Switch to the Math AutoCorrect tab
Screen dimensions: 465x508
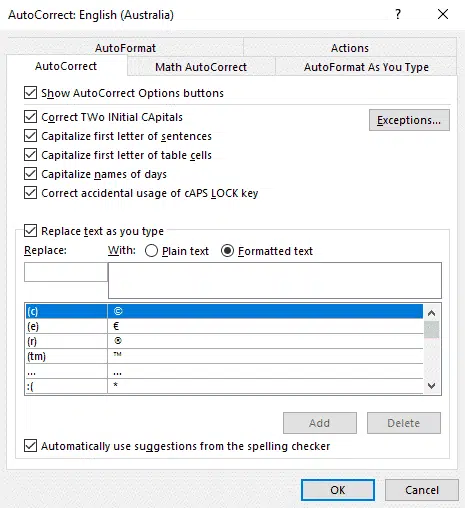pos(201,67)
